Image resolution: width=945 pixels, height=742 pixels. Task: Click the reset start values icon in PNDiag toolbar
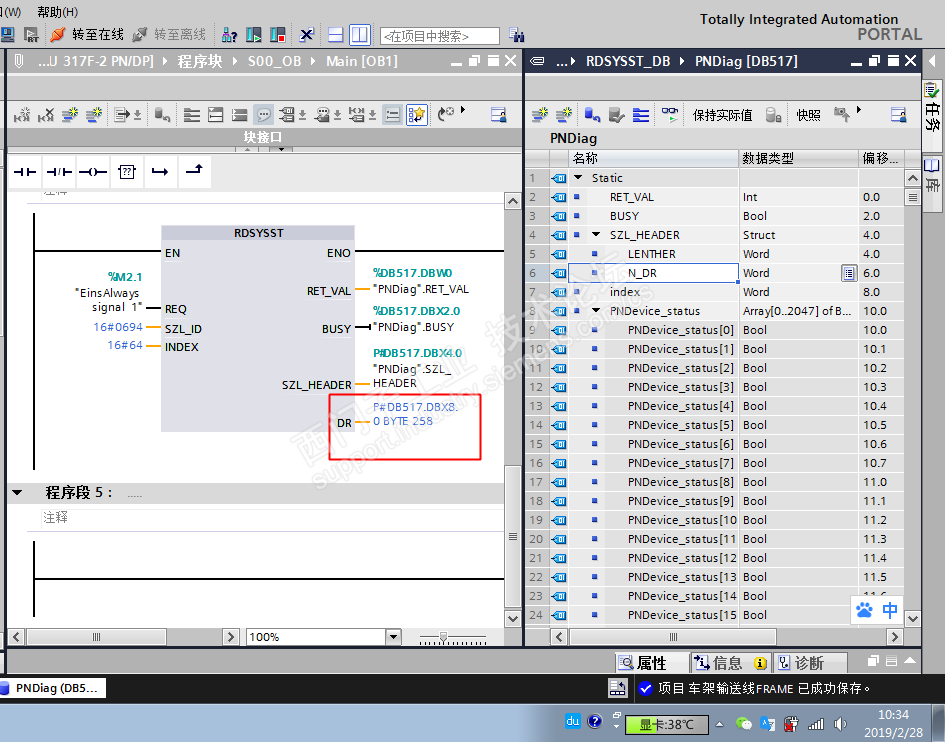coord(592,115)
